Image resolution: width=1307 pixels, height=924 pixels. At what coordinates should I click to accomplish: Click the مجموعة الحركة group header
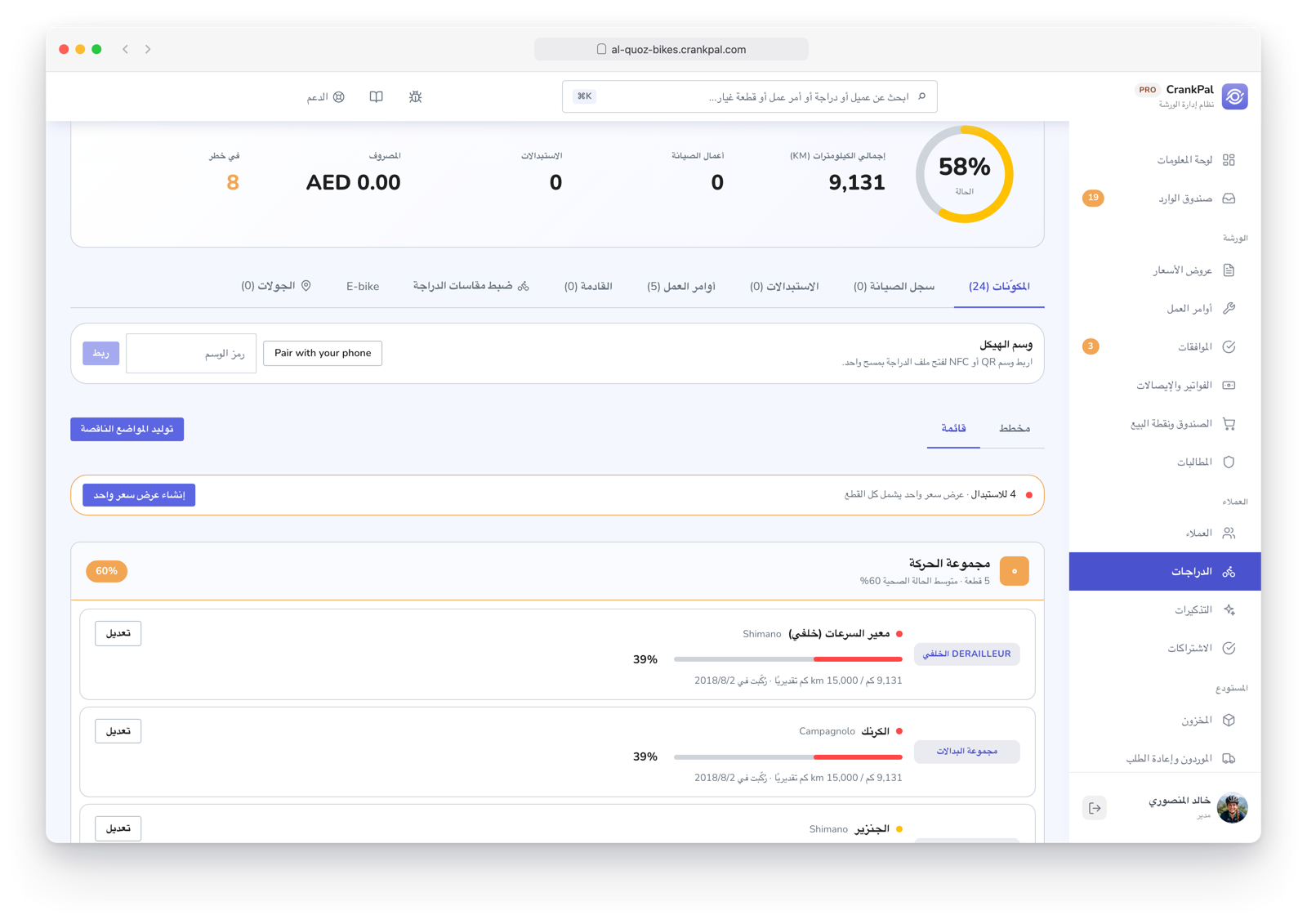click(x=557, y=571)
